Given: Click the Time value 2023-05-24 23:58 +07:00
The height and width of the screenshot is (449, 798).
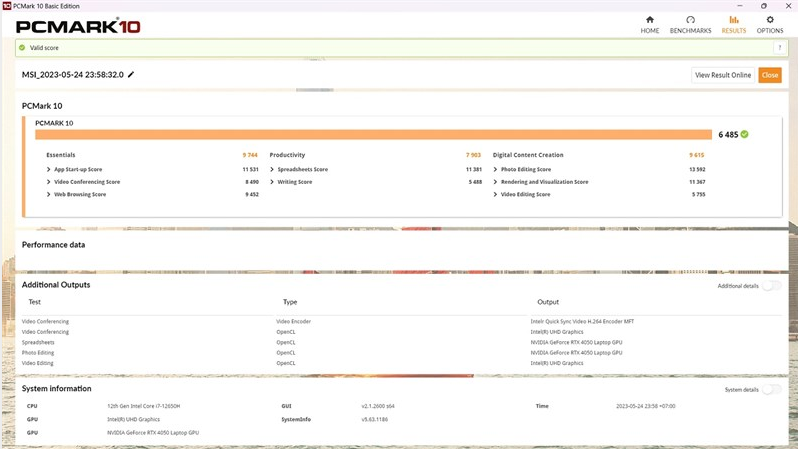Looking at the screenshot, I should [x=646, y=406].
